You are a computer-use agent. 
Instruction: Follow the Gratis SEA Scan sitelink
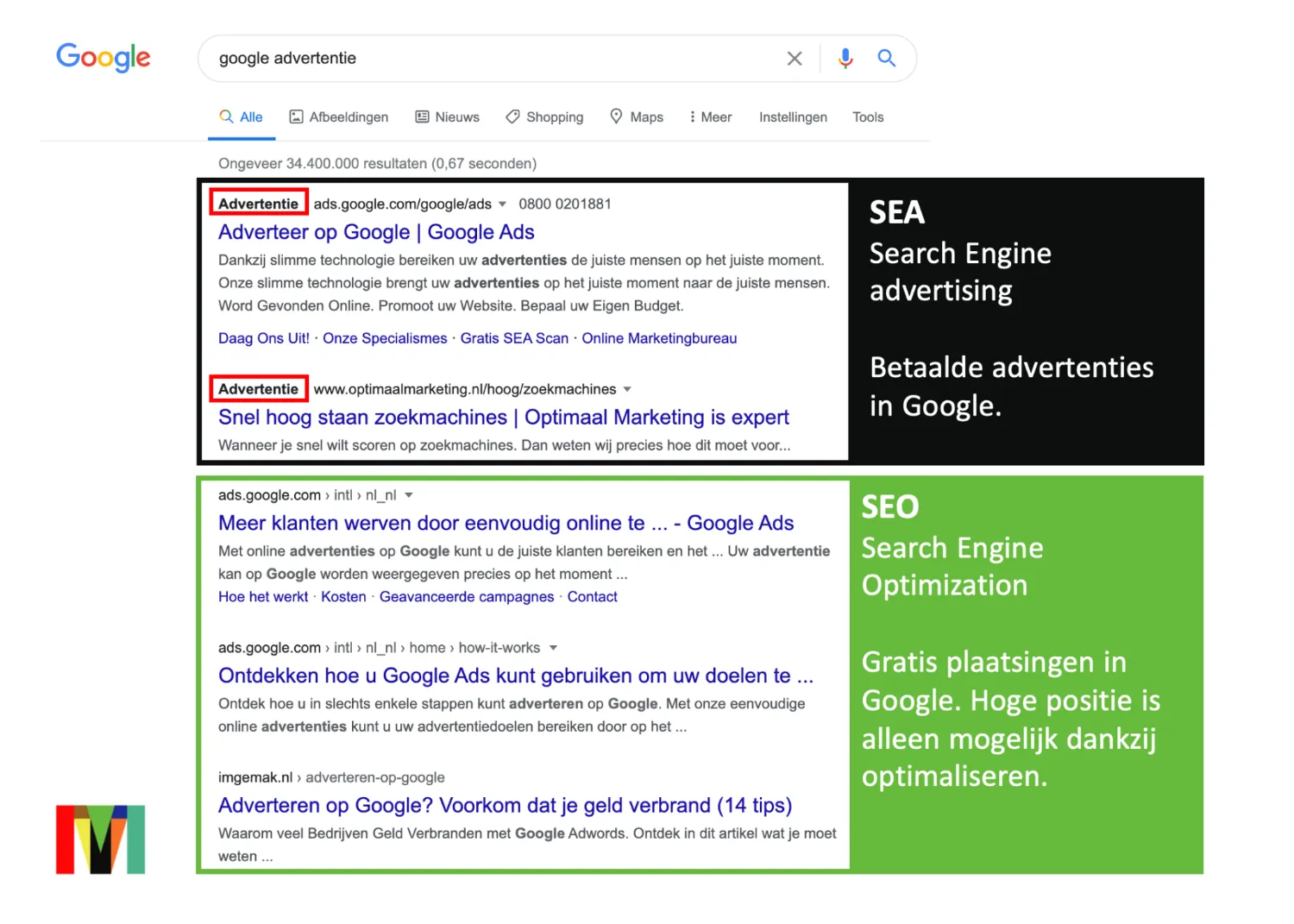coord(514,338)
